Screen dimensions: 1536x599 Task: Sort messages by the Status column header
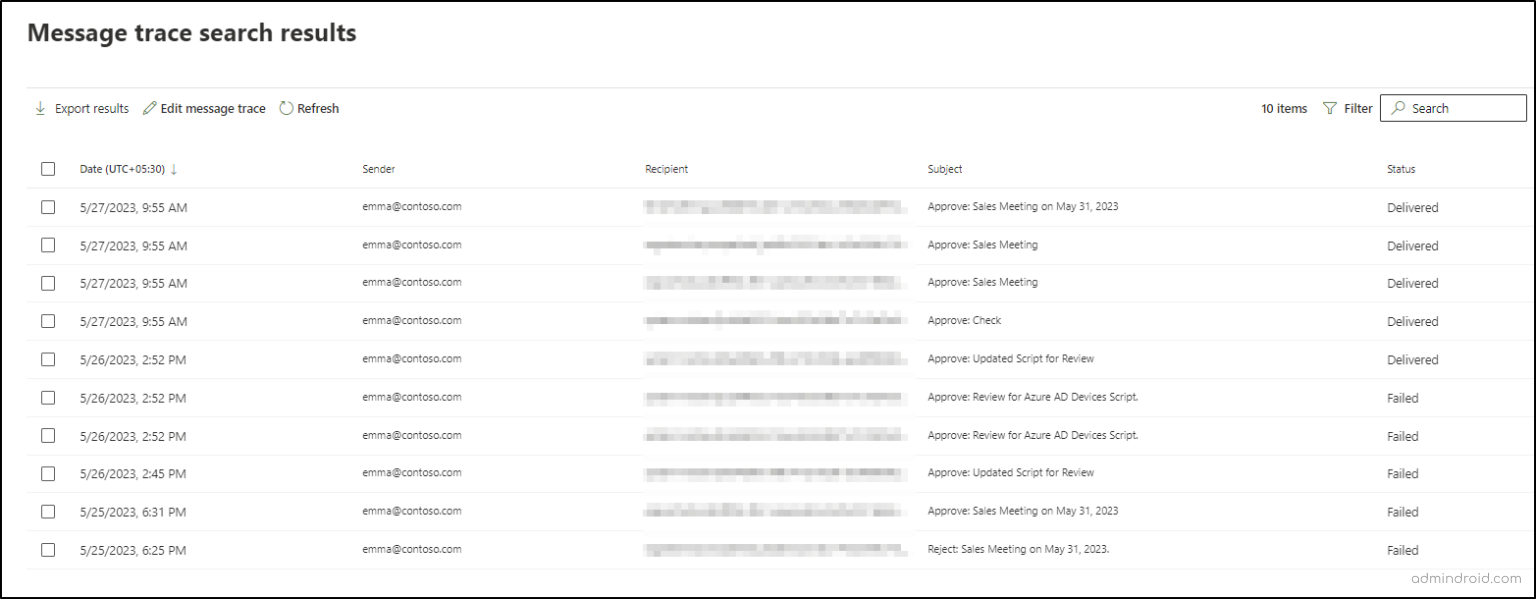click(1400, 169)
